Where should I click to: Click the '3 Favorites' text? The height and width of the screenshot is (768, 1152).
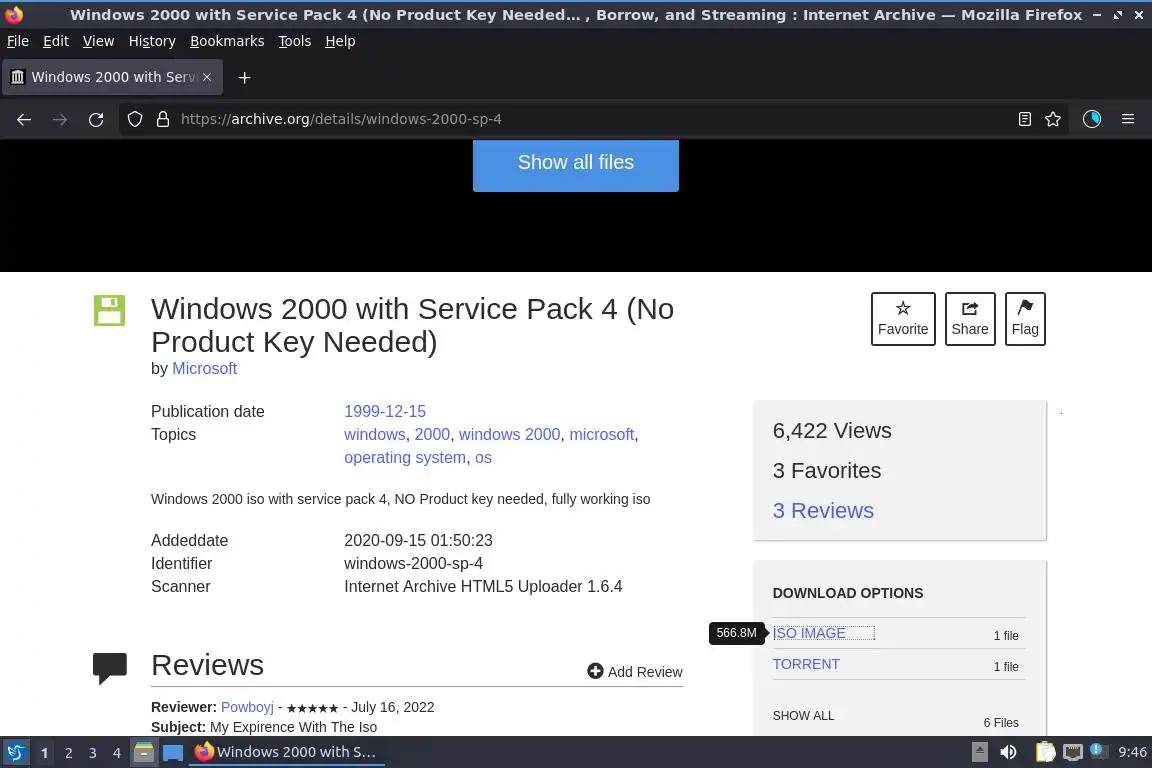tap(827, 471)
